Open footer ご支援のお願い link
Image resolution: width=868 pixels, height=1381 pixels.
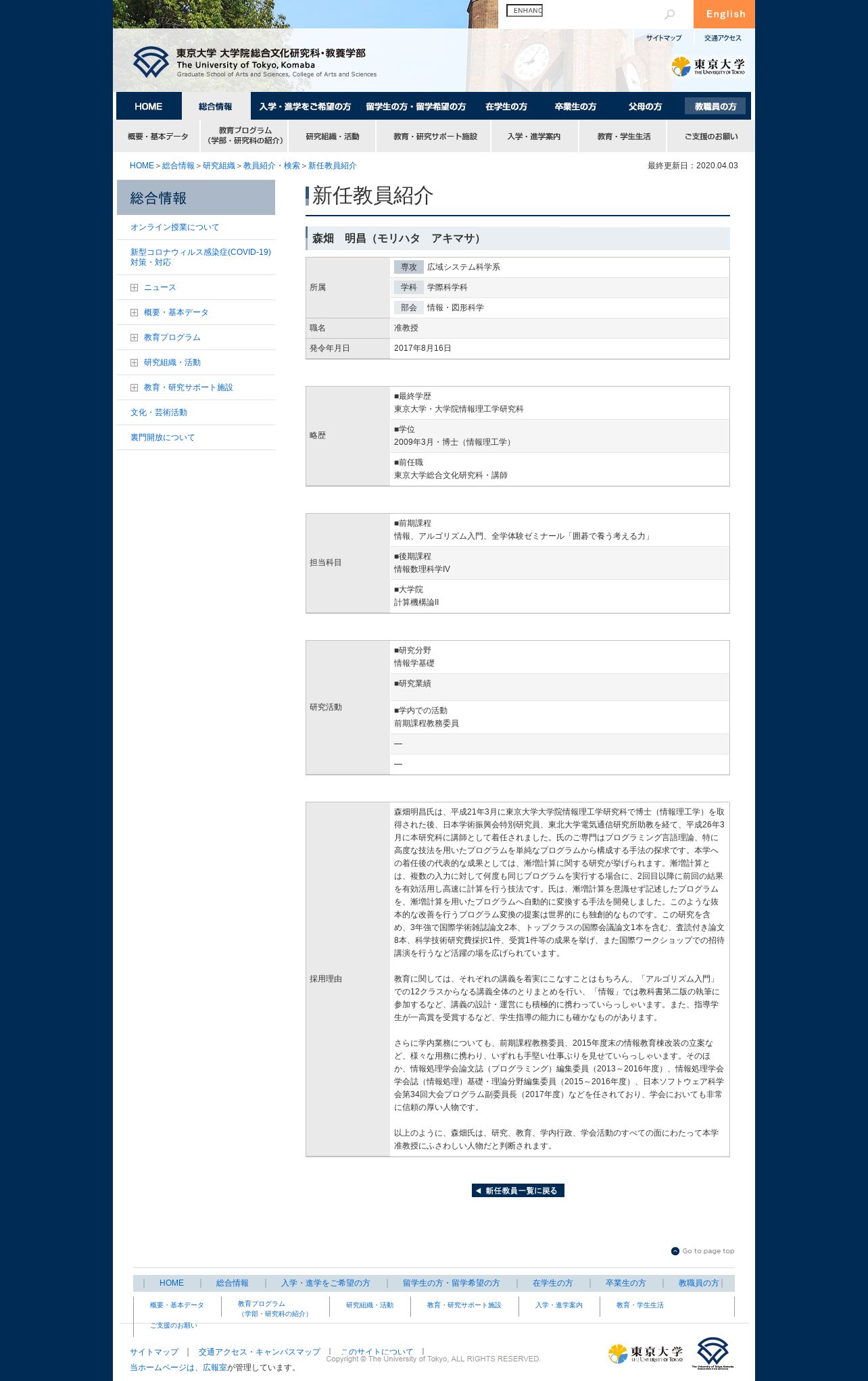click(x=174, y=1326)
